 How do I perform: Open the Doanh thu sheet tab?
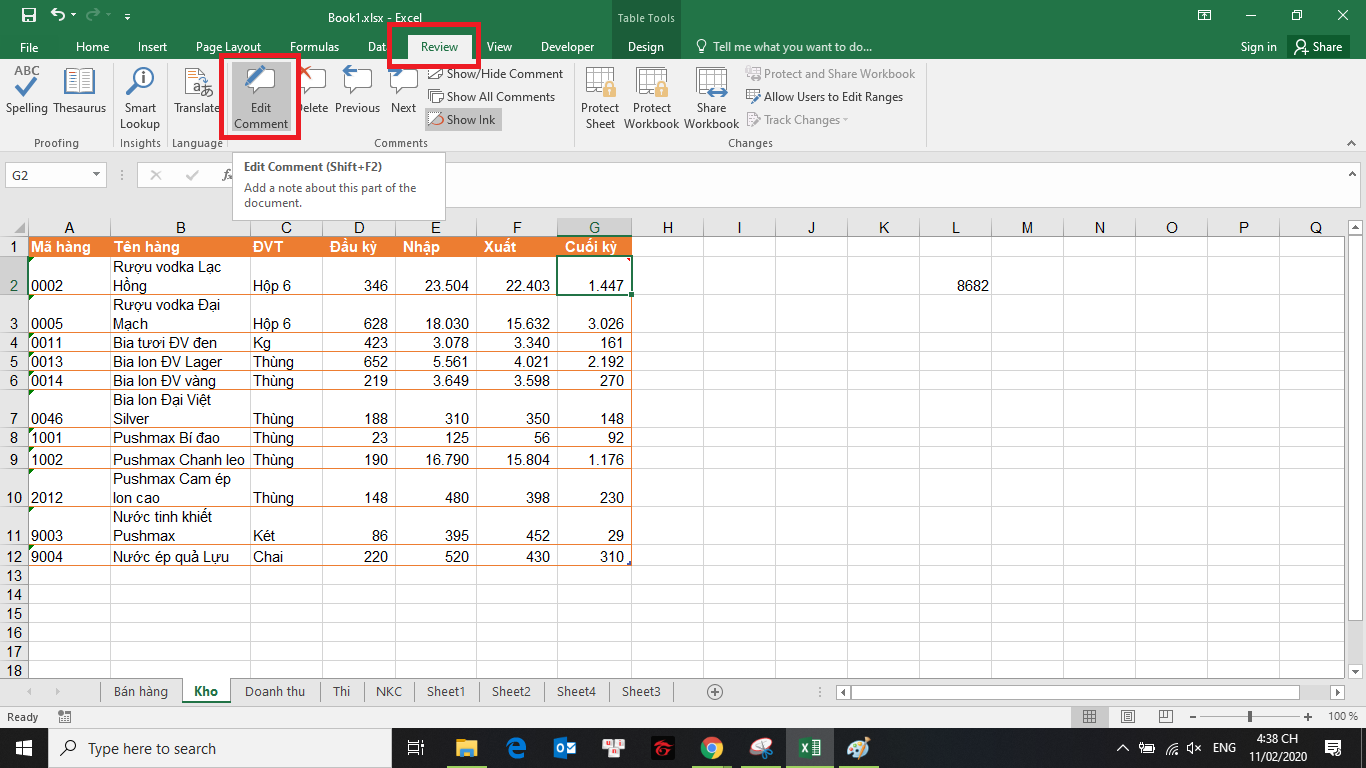pos(275,691)
